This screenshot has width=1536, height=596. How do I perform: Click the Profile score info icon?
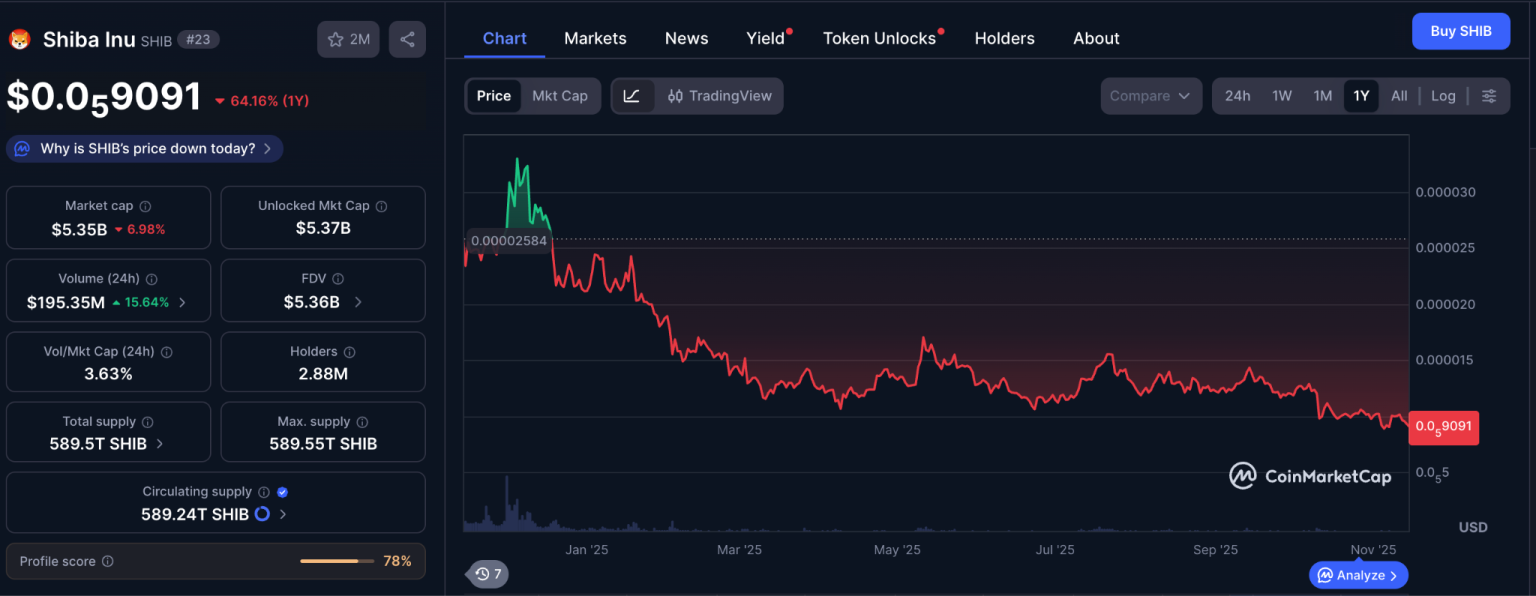(x=108, y=562)
